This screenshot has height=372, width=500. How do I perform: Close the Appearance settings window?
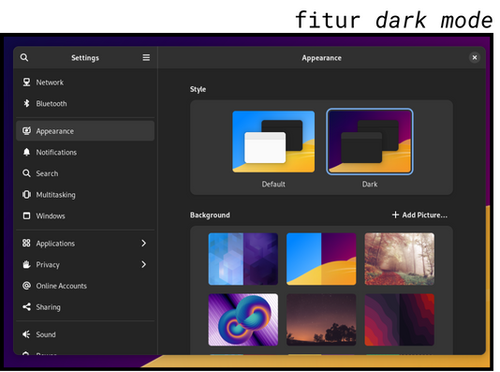point(475,58)
